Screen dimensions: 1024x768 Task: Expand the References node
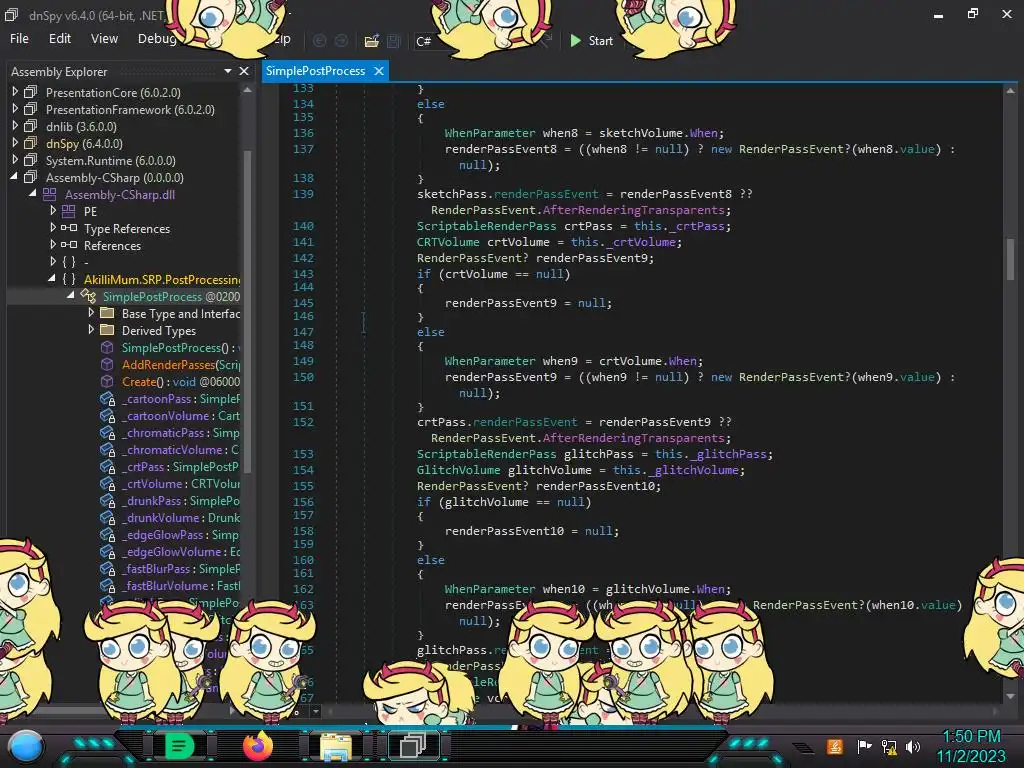tap(53, 245)
